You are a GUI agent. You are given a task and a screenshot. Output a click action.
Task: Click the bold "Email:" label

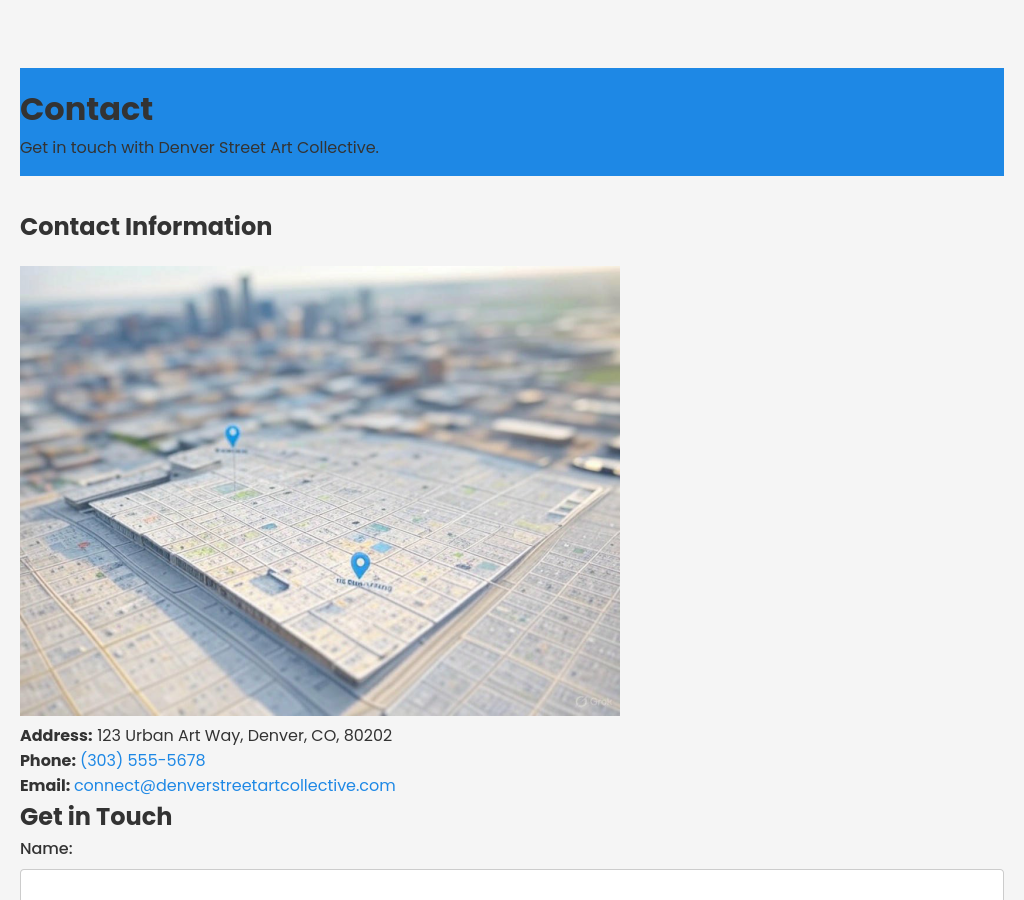45,785
